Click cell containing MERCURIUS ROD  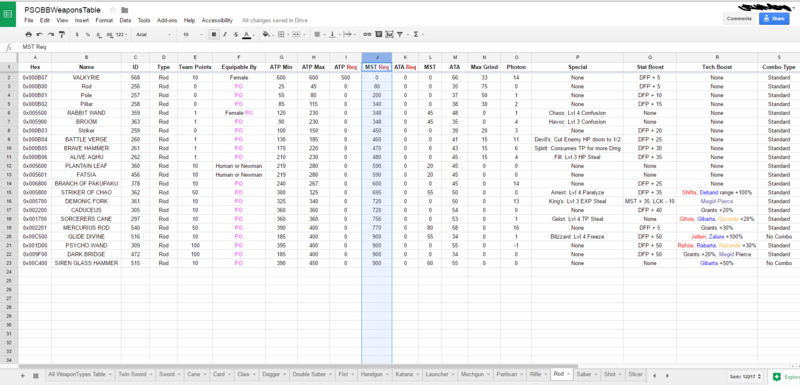pos(86,227)
